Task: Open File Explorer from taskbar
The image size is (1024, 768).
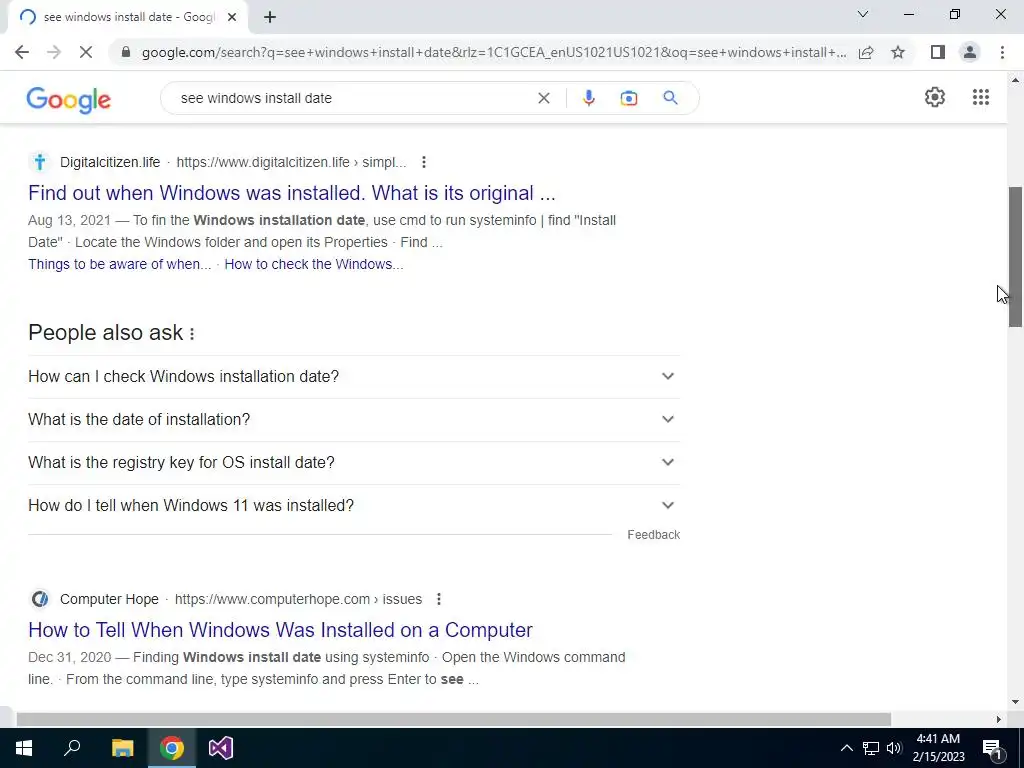Action: pos(122,748)
